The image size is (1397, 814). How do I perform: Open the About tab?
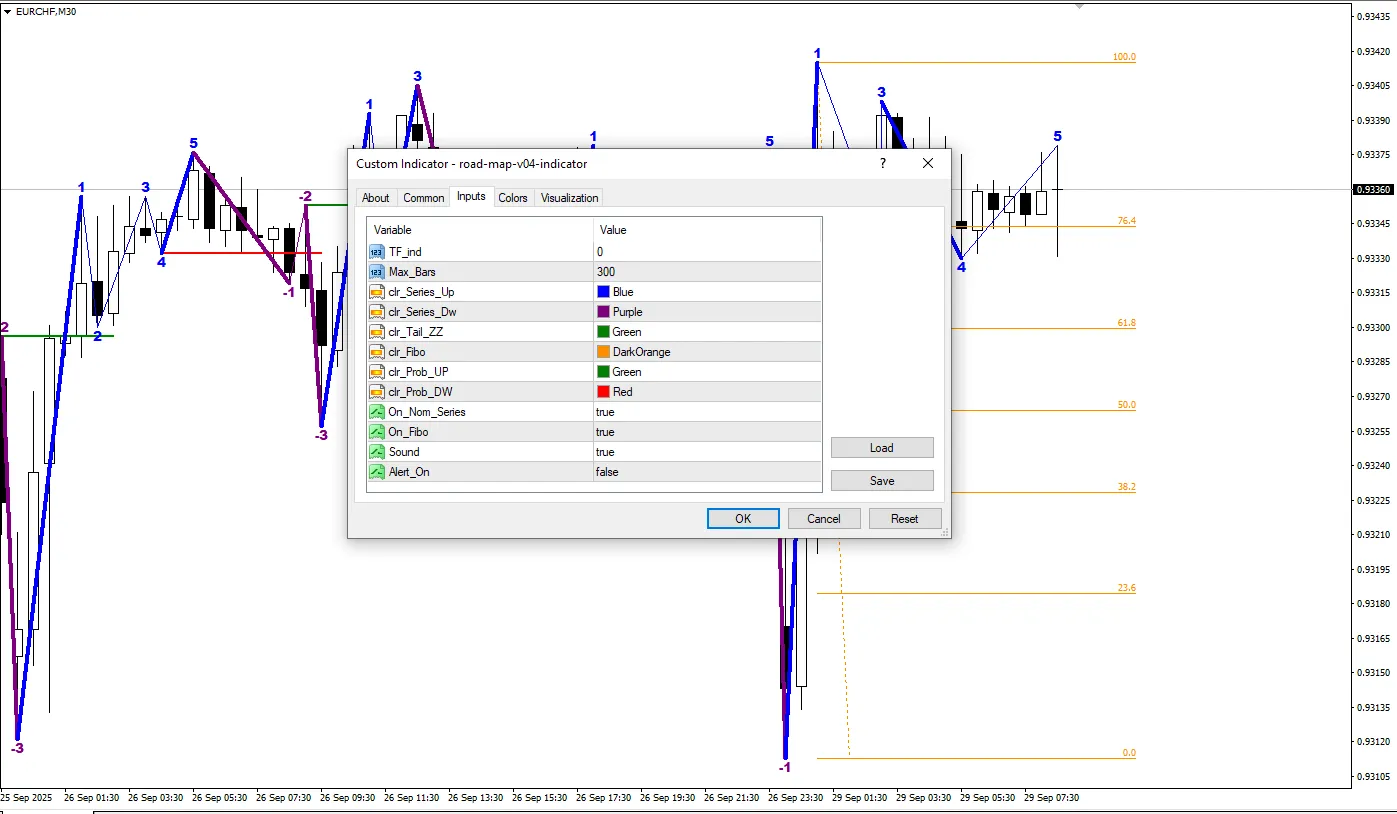[x=376, y=198]
